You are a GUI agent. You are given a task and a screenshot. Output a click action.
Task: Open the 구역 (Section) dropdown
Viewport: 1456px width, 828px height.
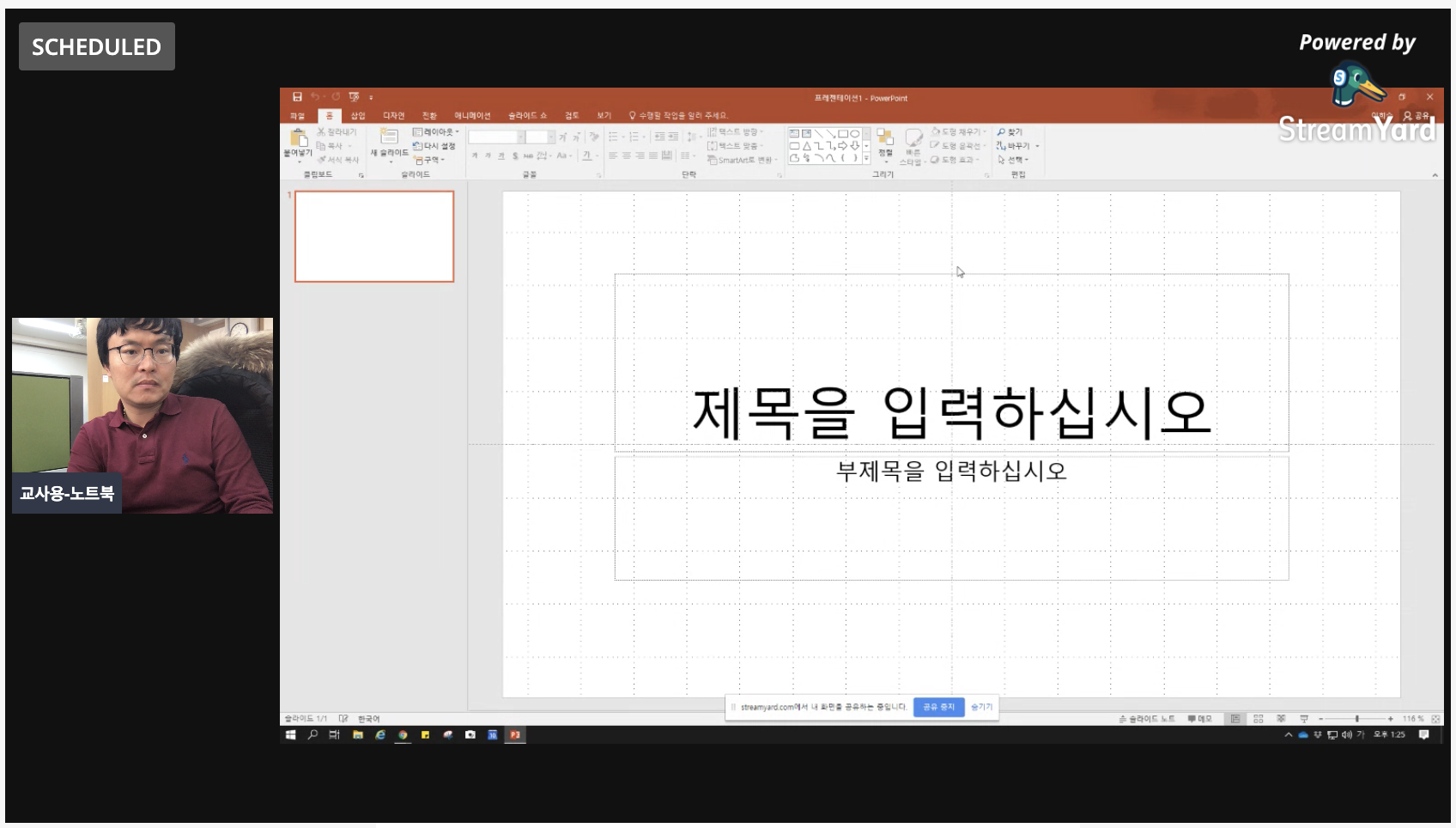429,160
